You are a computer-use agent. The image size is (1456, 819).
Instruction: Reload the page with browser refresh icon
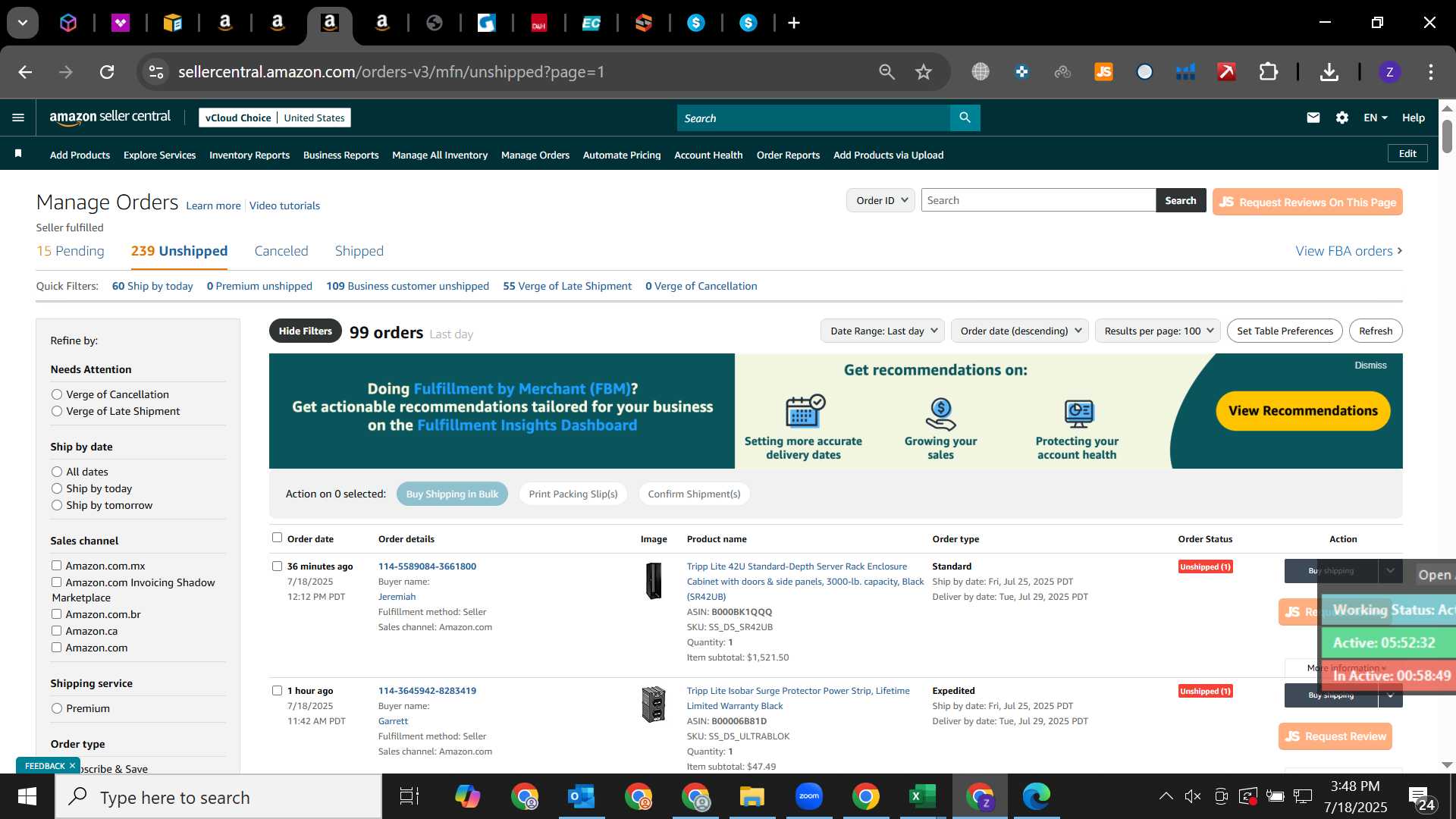pos(107,72)
